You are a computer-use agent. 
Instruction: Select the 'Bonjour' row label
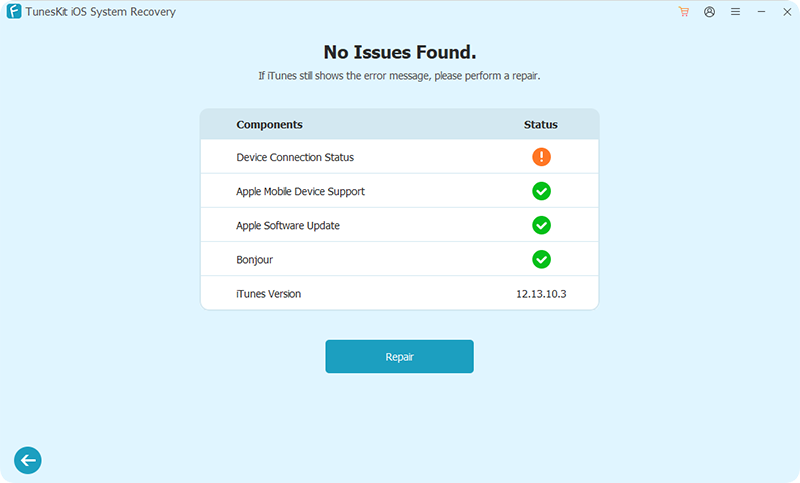click(255, 260)
